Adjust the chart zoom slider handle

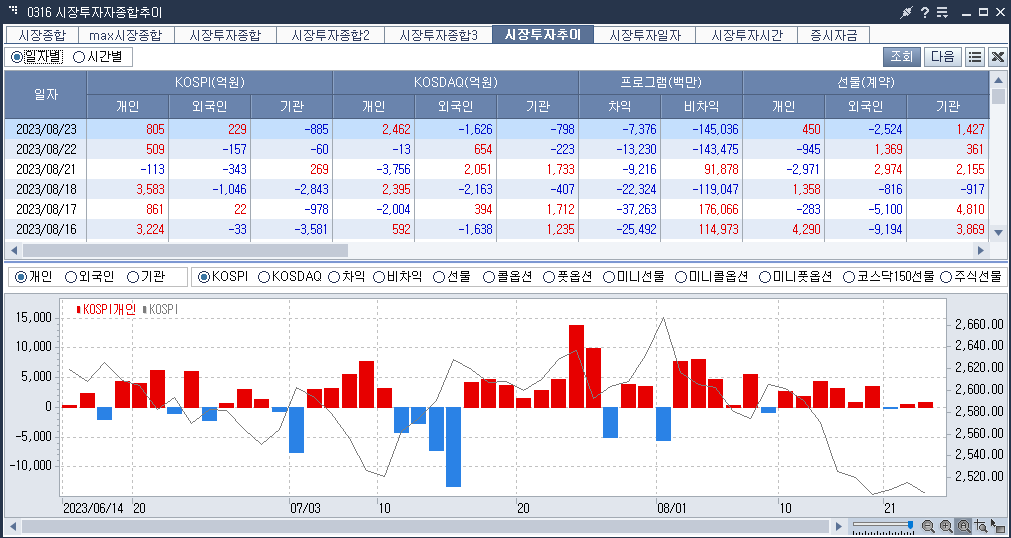tap(910, 525)
